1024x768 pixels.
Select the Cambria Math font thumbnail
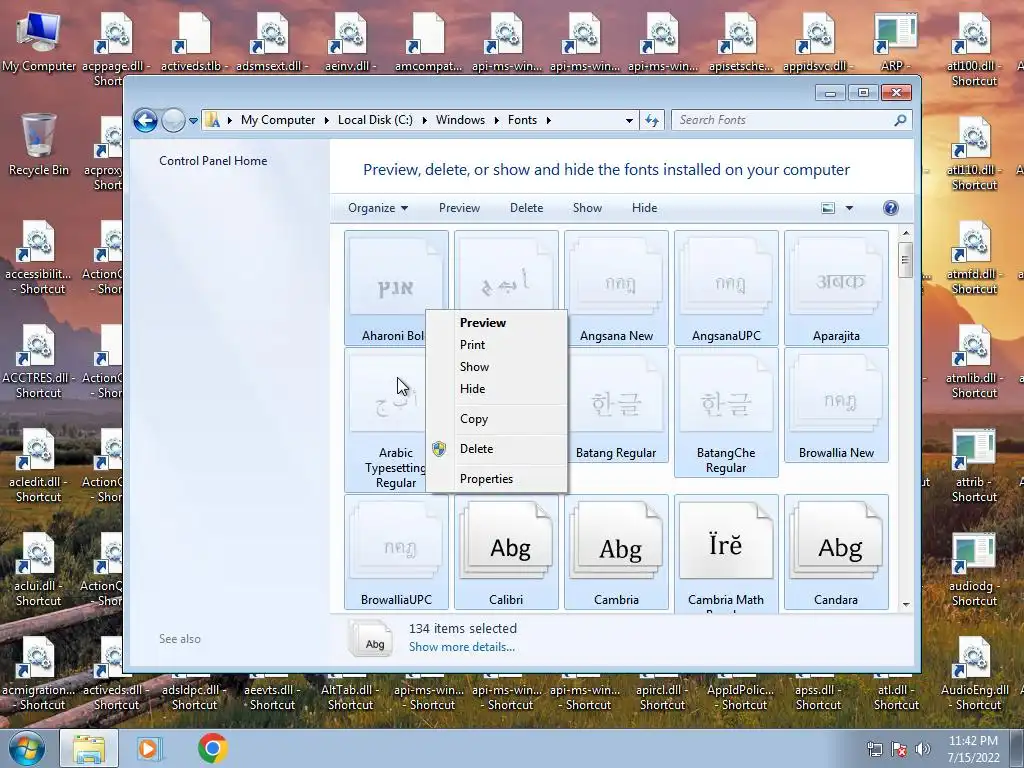pos(726,552)
